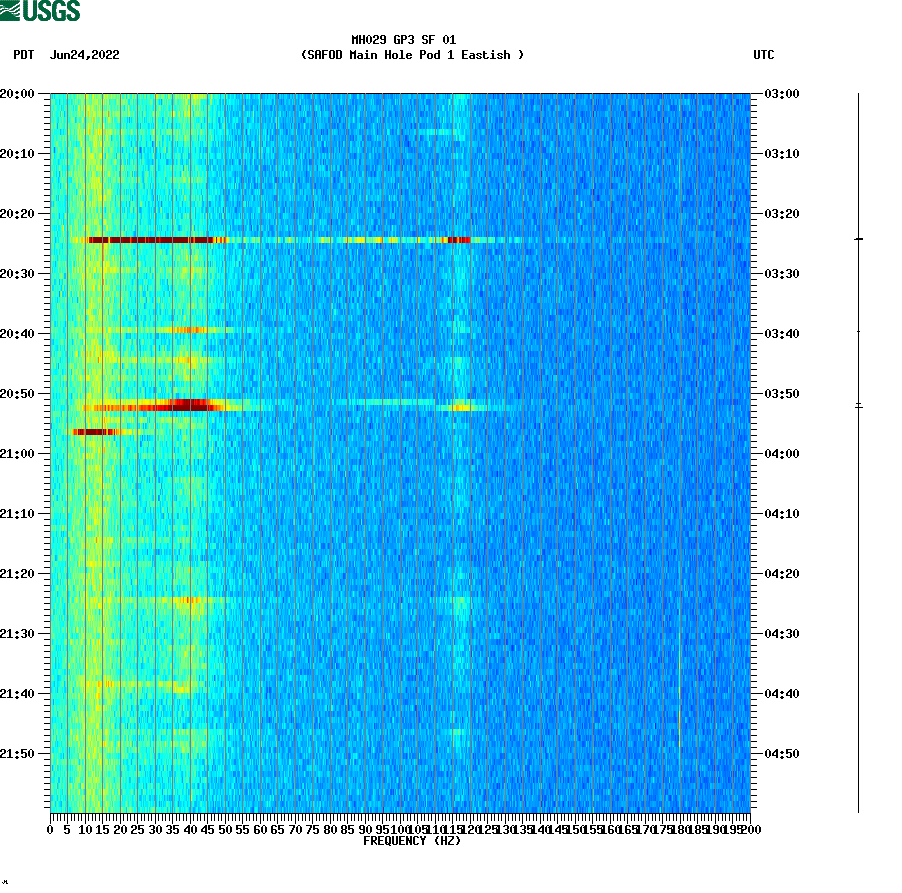Click the top of the right-side vertical scale bar
This screenshot has height=893, width=902.
[858, 95]
